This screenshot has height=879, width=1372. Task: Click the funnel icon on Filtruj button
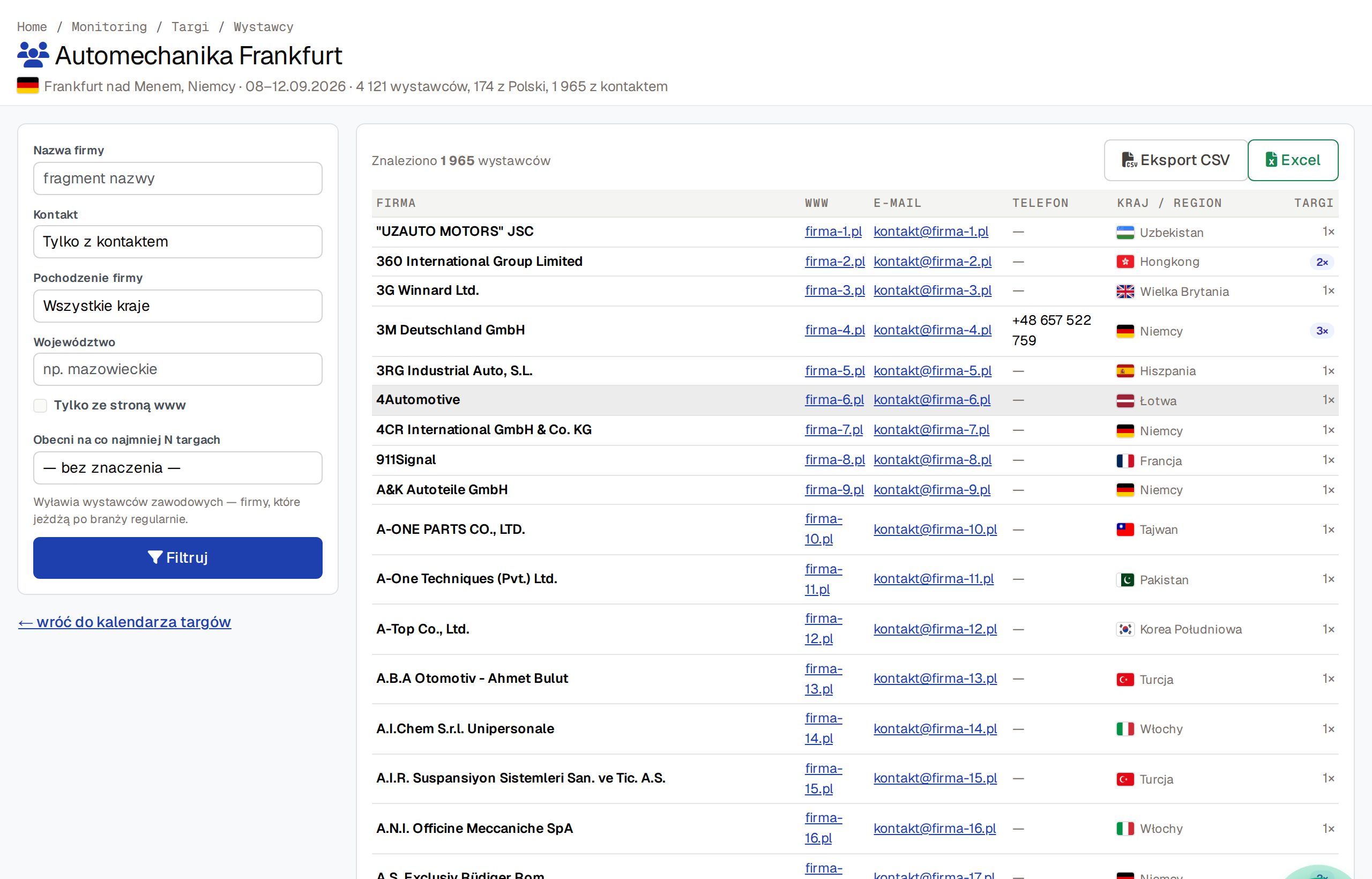coord(155,557)
